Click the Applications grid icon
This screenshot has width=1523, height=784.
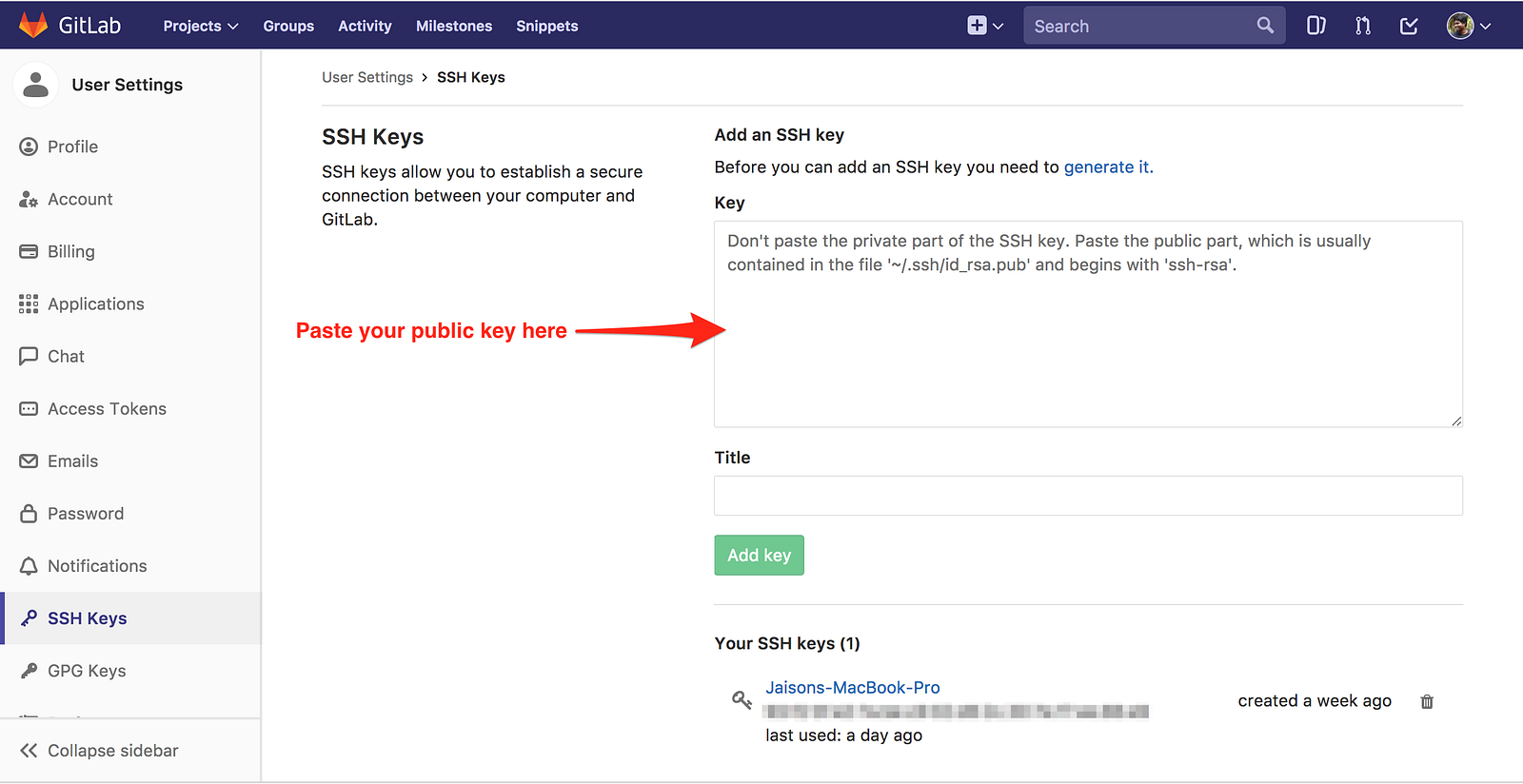pyautogui.click(x=29, y=304)
